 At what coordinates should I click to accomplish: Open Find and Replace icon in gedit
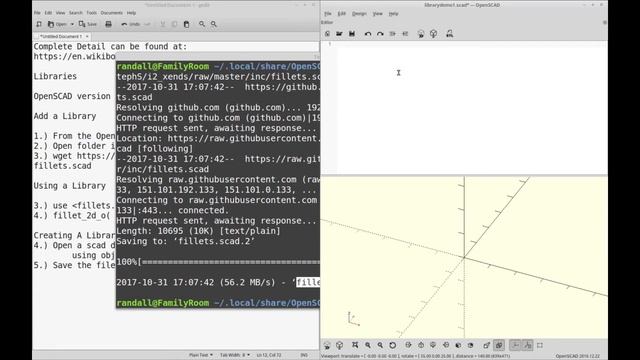213,24
